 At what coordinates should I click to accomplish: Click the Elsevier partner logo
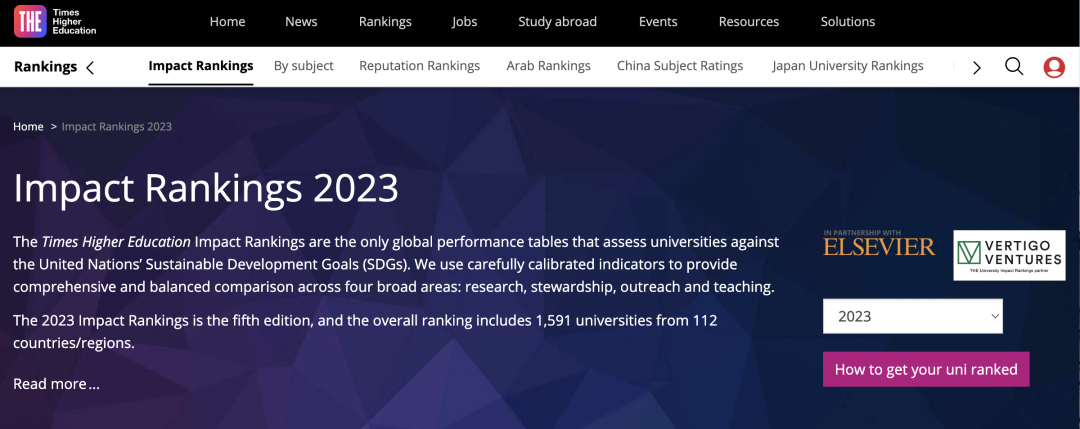click(x=879, y=243)
